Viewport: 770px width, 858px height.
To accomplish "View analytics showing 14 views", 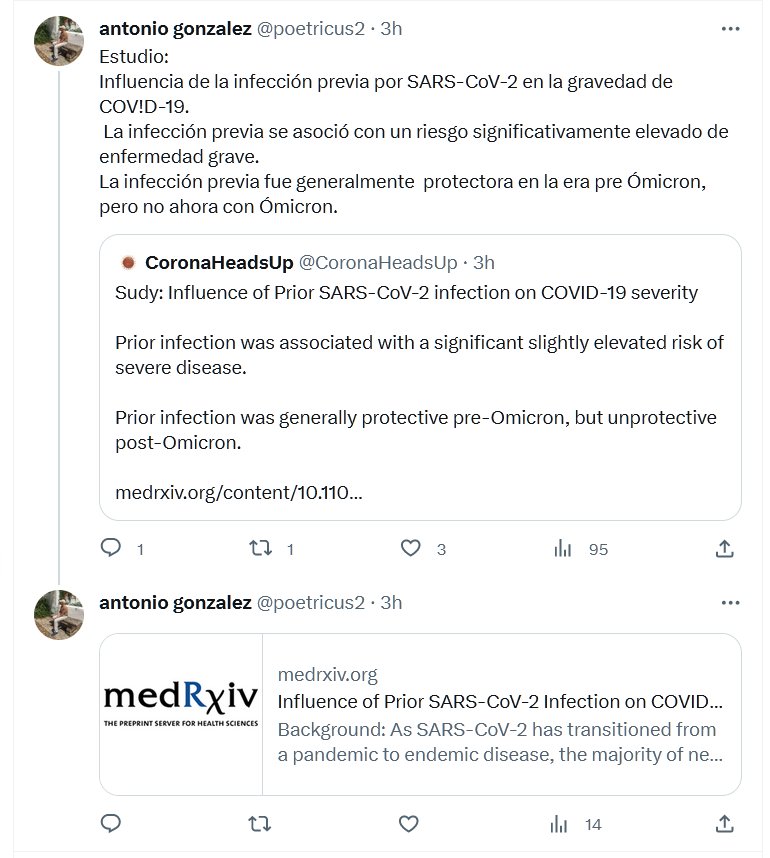I will point(563,824).
